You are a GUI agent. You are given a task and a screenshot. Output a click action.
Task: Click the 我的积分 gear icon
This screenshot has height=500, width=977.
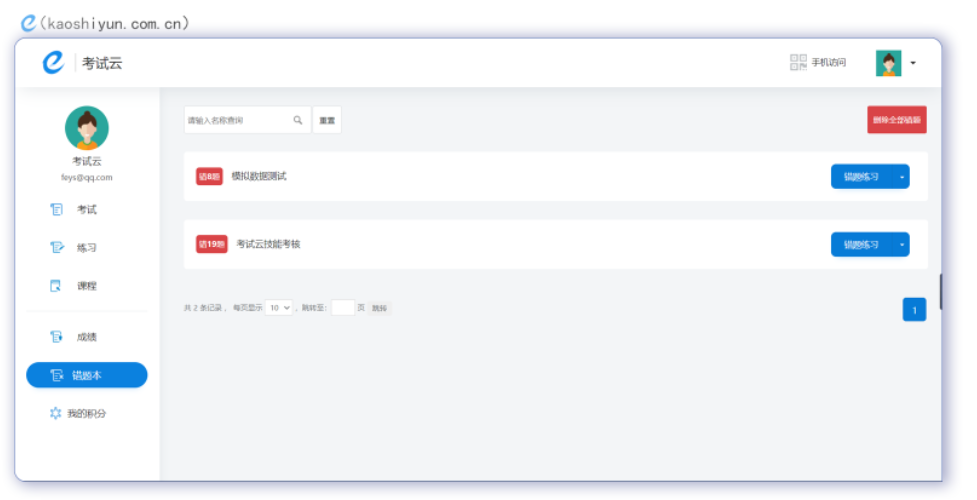point(56,413)
